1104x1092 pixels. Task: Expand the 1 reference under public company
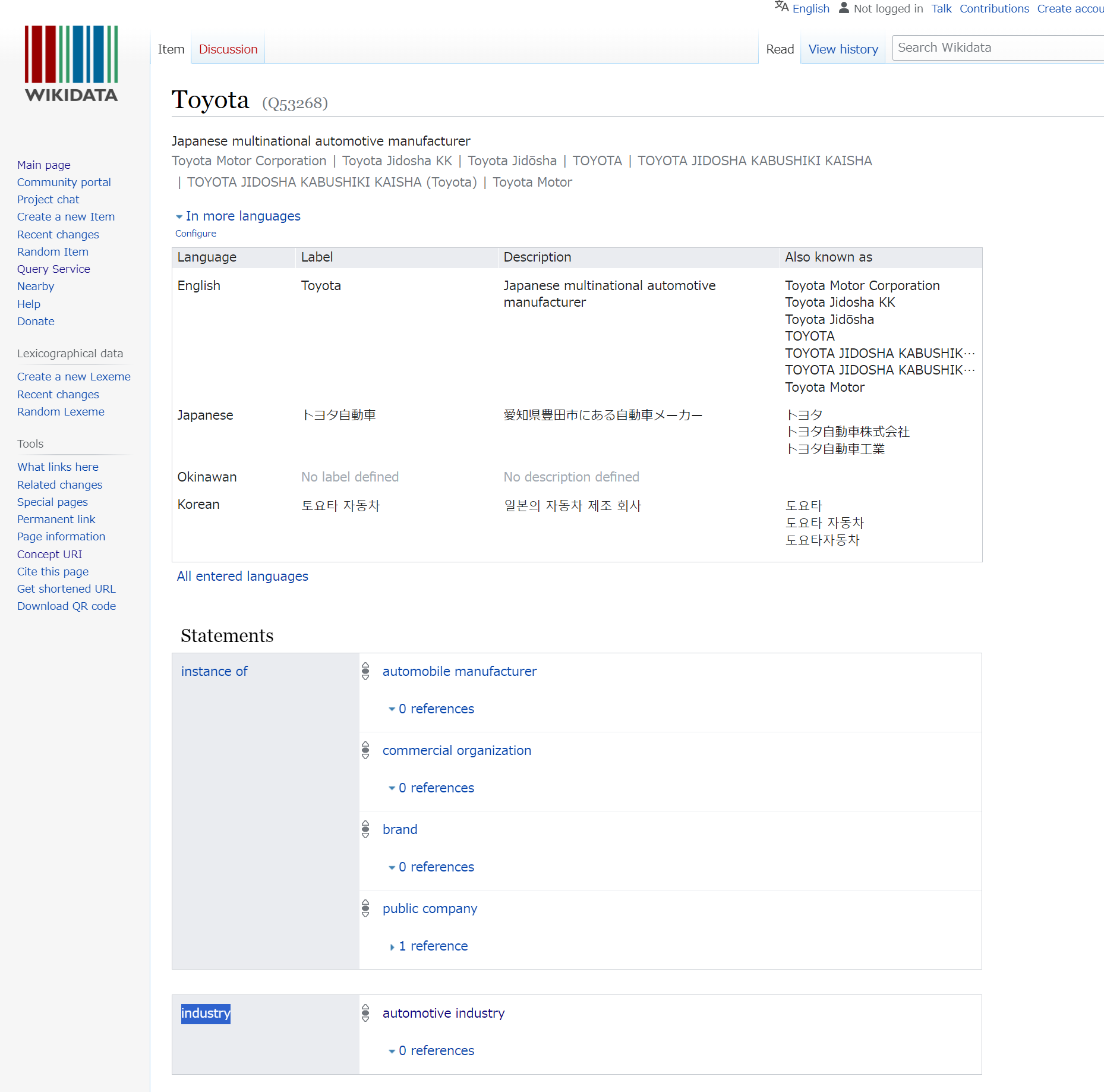click(x=428, y=946)
